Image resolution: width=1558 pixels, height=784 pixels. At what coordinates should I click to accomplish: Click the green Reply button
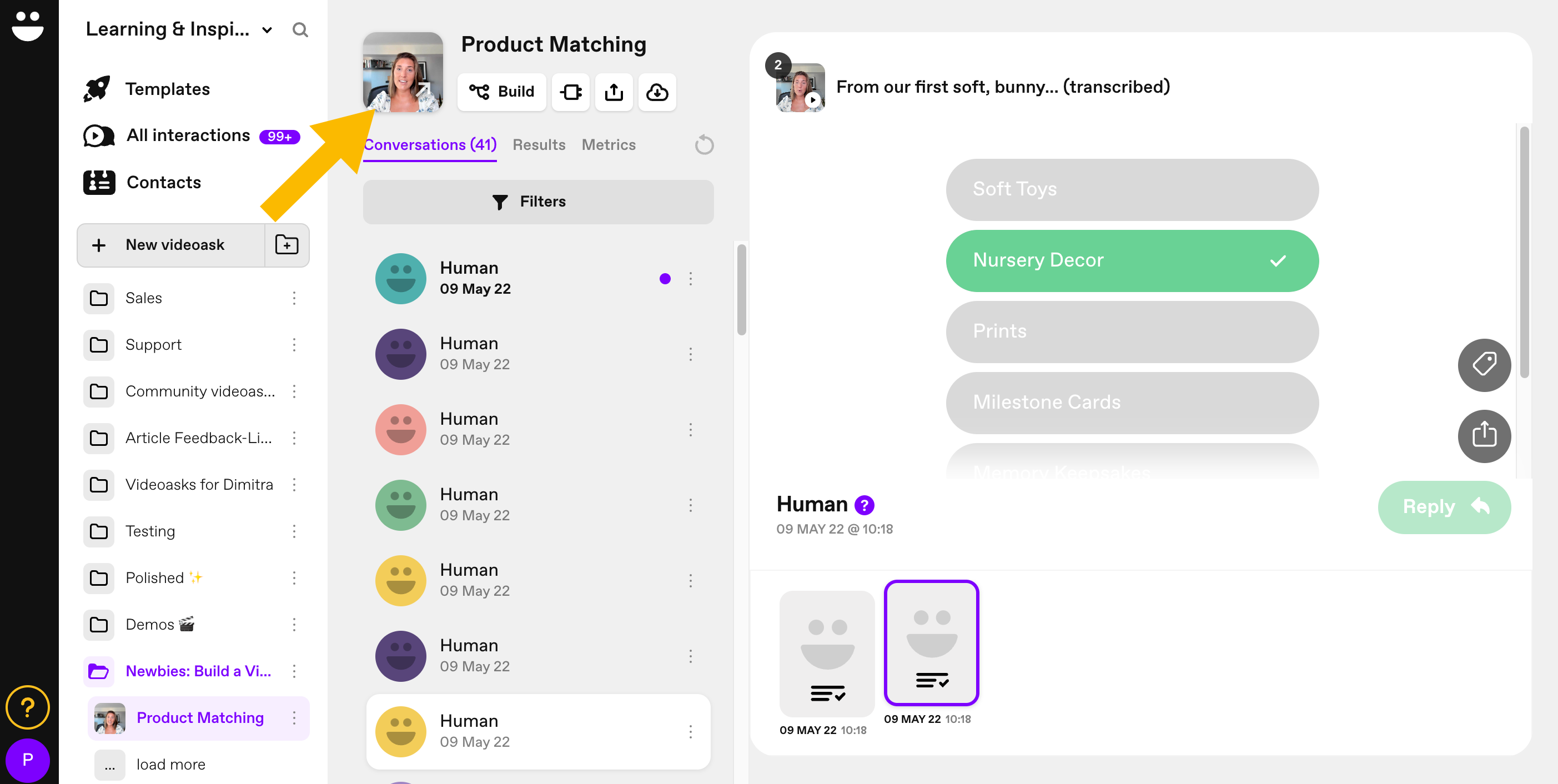click(1444, 507)
